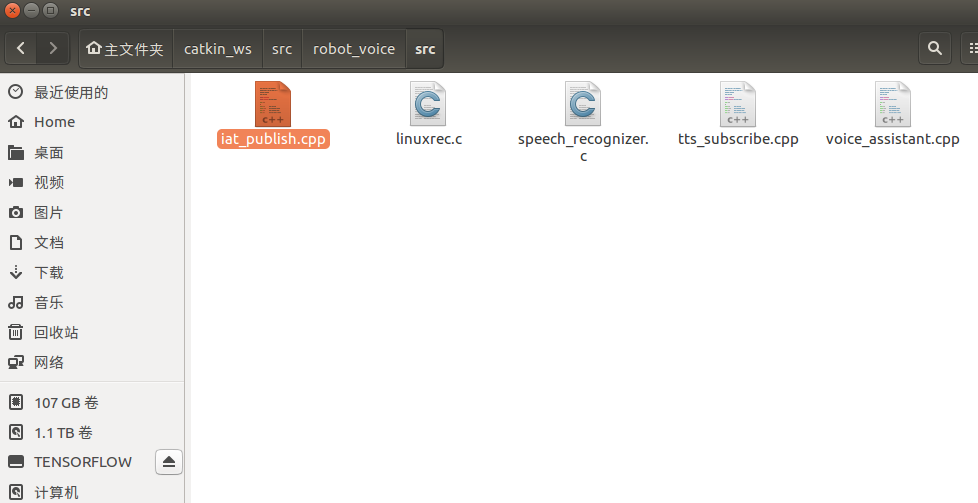Open 最近使用的 in the sidebar
The height and width of the screenshot is (503, 978).
pos(92,92)
